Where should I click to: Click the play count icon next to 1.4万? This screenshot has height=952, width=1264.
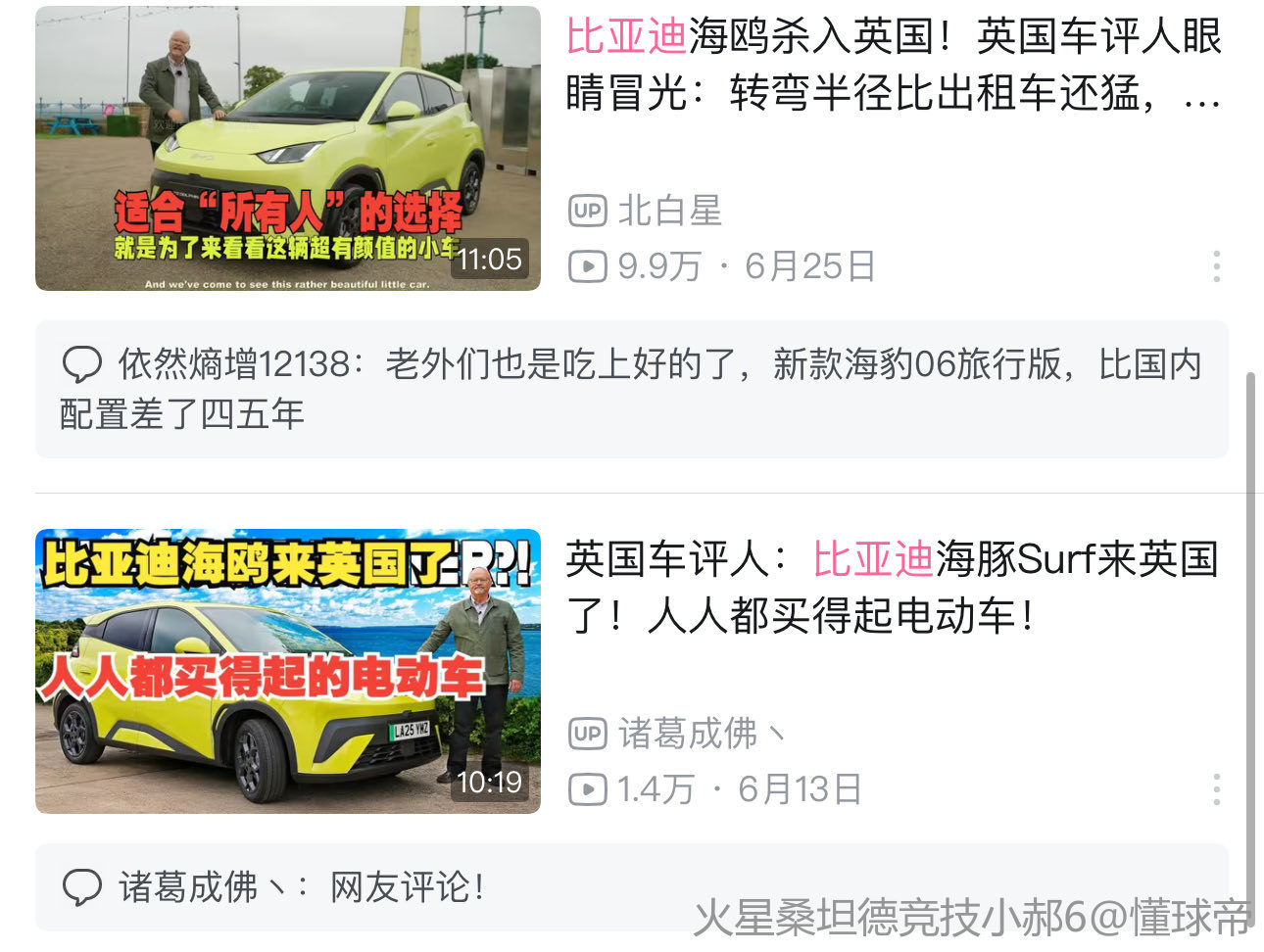(x=587, y=788)
